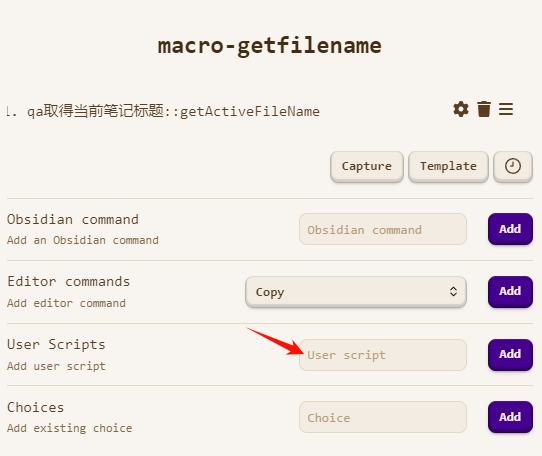This screenshot has height=456, width=542.
Task: Click into the User script input field
Action: tap(383, 355)
